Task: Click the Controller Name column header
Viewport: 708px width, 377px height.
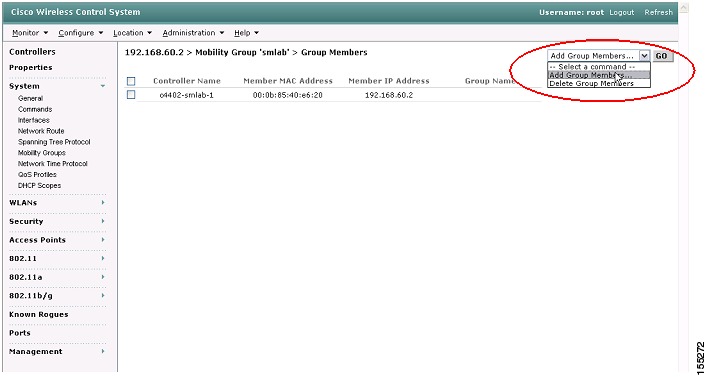Action: (187, 81)
